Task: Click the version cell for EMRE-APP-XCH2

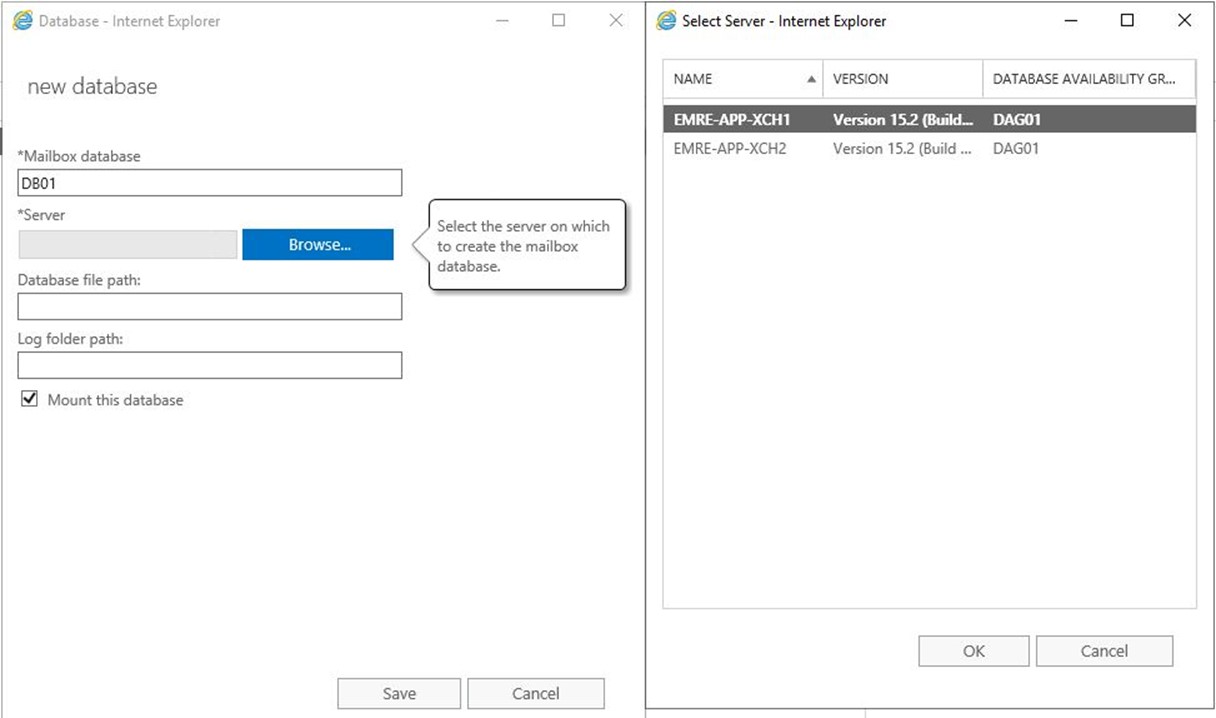Action: 903,149
